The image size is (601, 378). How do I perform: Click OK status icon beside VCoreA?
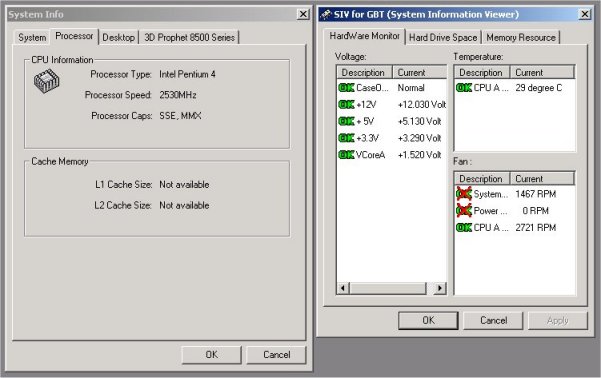(346, 155)
